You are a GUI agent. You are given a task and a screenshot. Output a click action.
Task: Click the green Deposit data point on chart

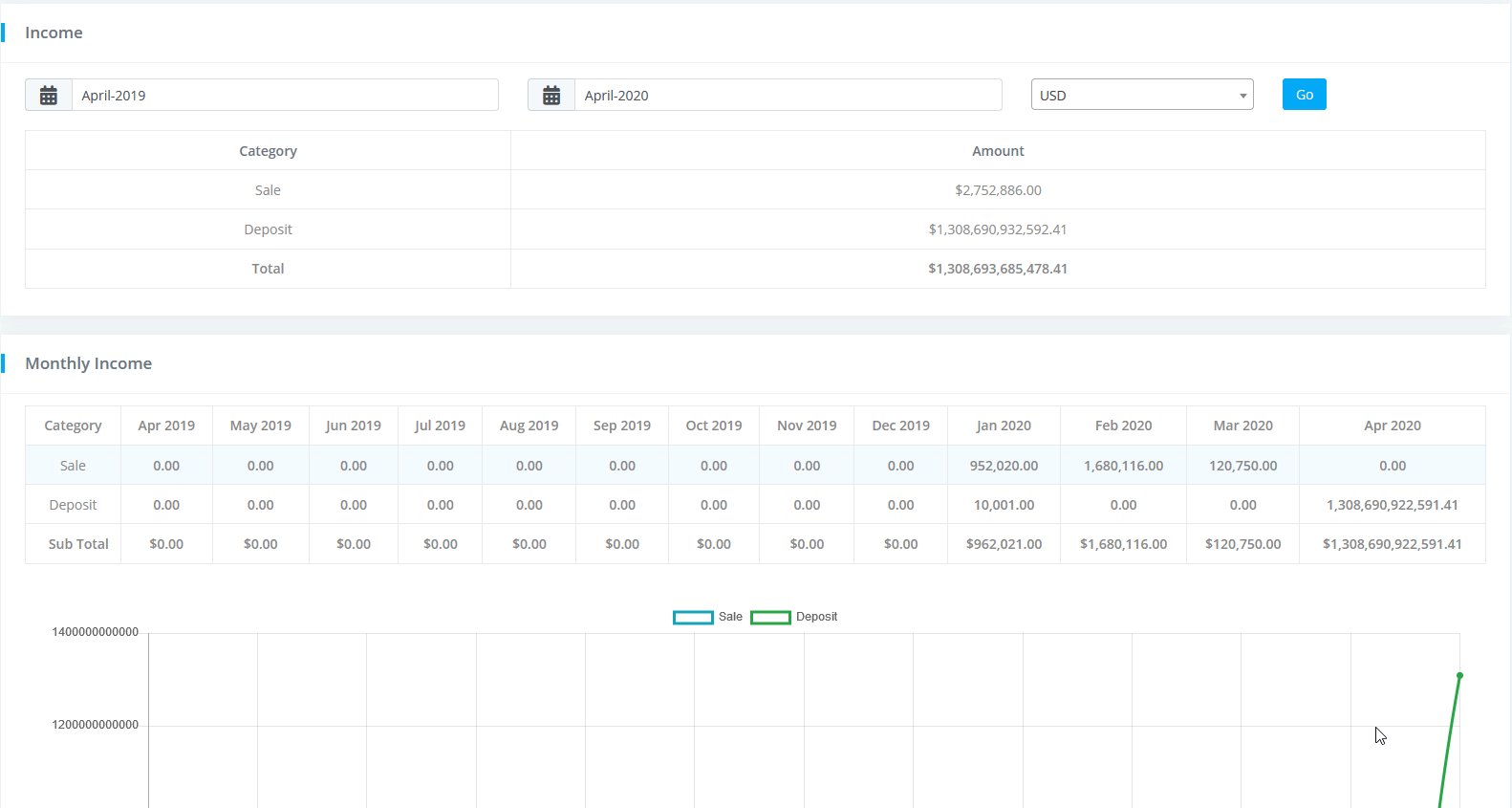[1459, 676]
